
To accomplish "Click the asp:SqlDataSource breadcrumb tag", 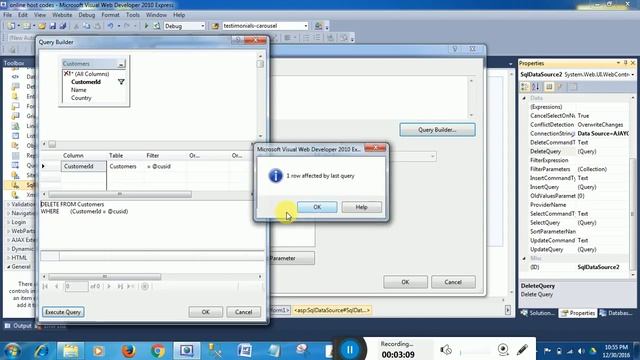I will [331, 310].
